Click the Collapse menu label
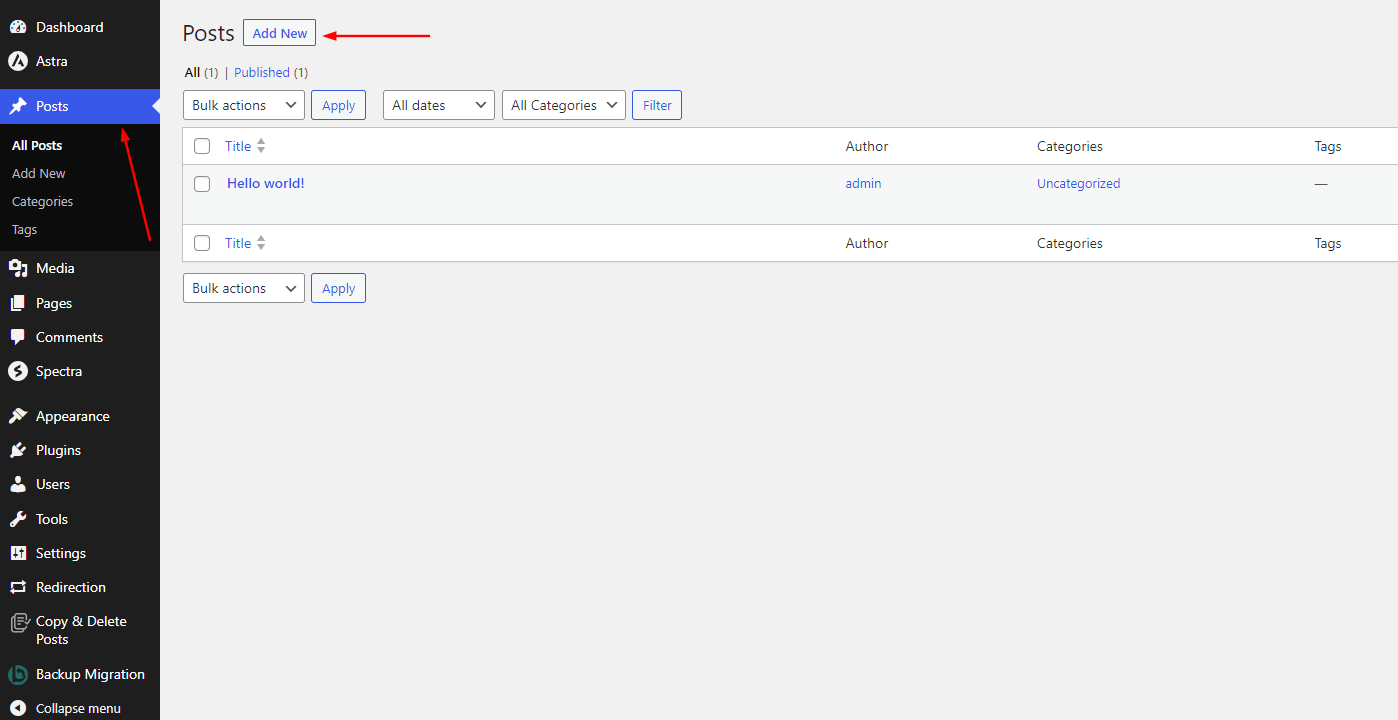The image size is (1398, 720). point(78,708)
